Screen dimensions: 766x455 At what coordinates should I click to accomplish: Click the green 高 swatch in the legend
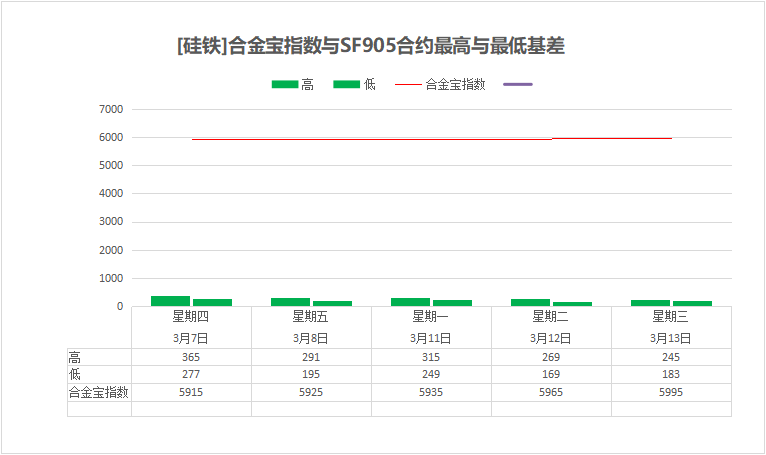[x=284, y=85]
